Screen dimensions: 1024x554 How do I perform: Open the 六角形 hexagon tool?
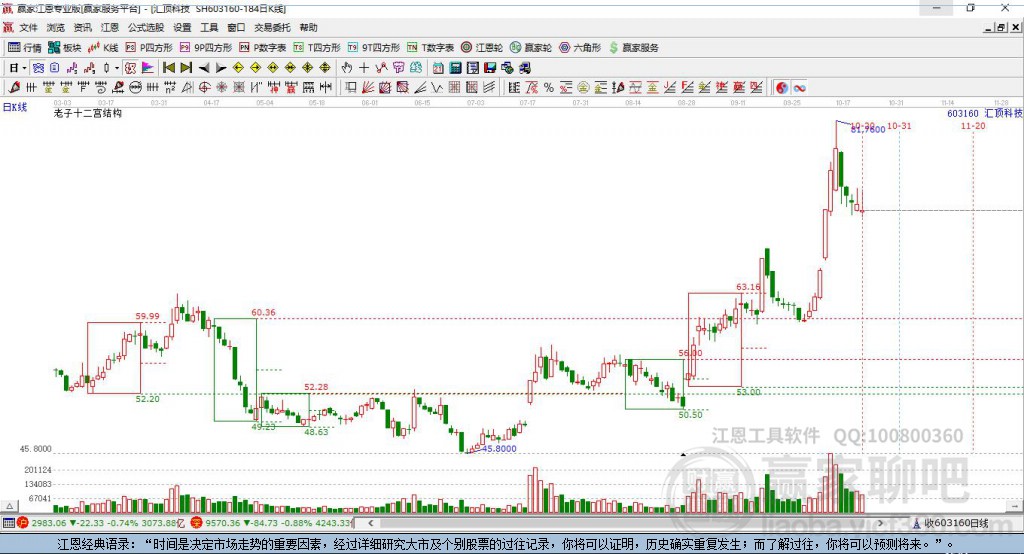(x=580, y=48)
